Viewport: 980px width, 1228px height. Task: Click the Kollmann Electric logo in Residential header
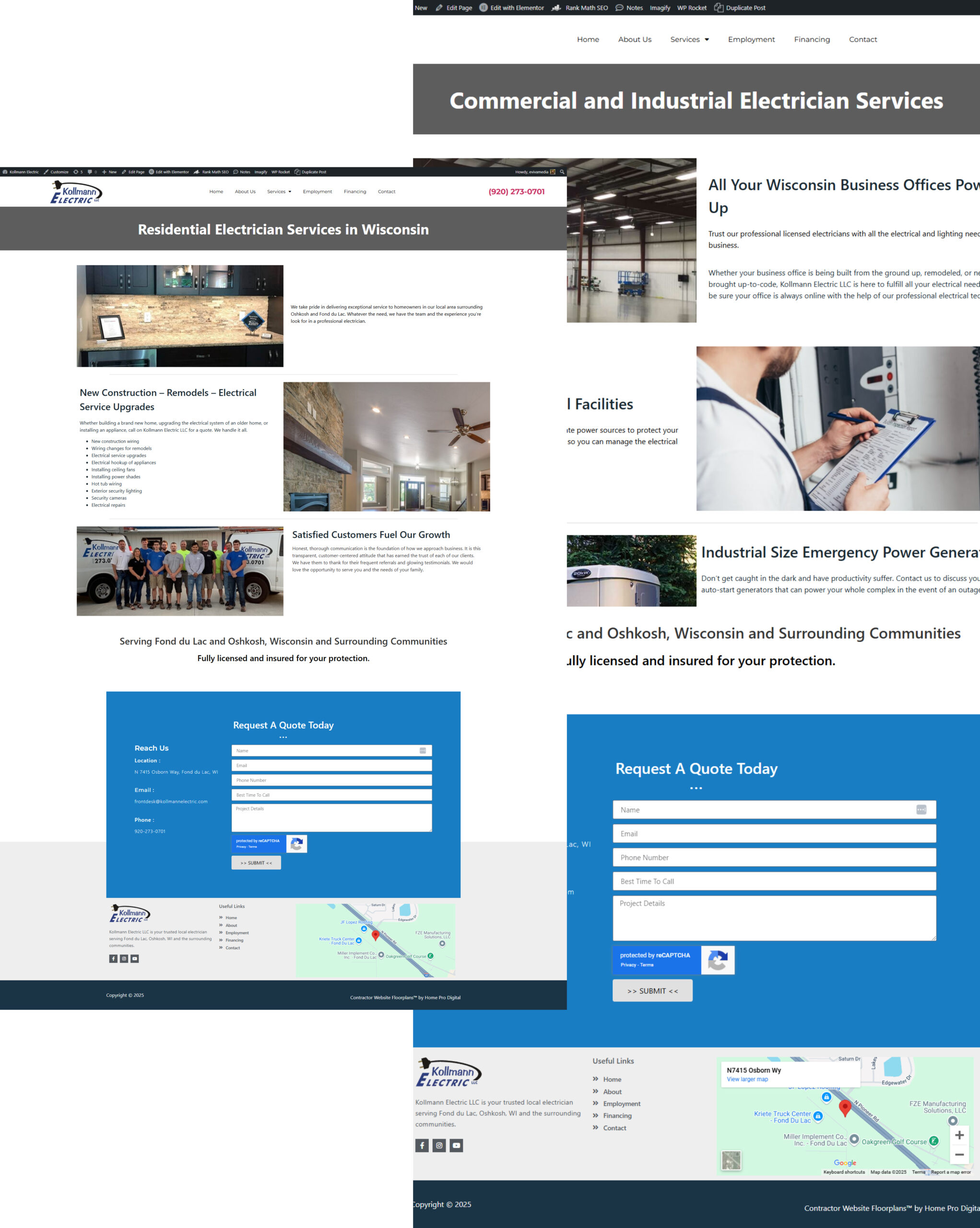76,192
